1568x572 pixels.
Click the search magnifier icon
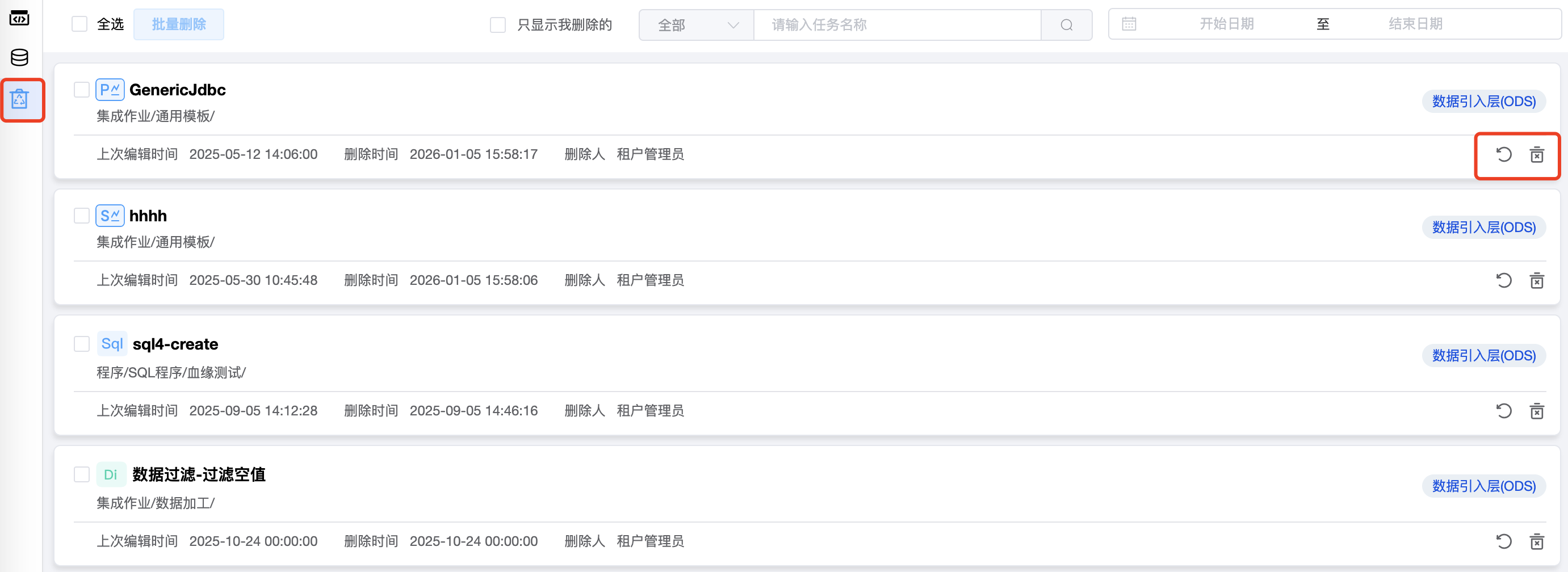pyautogui.click(x=1067, y=25)
